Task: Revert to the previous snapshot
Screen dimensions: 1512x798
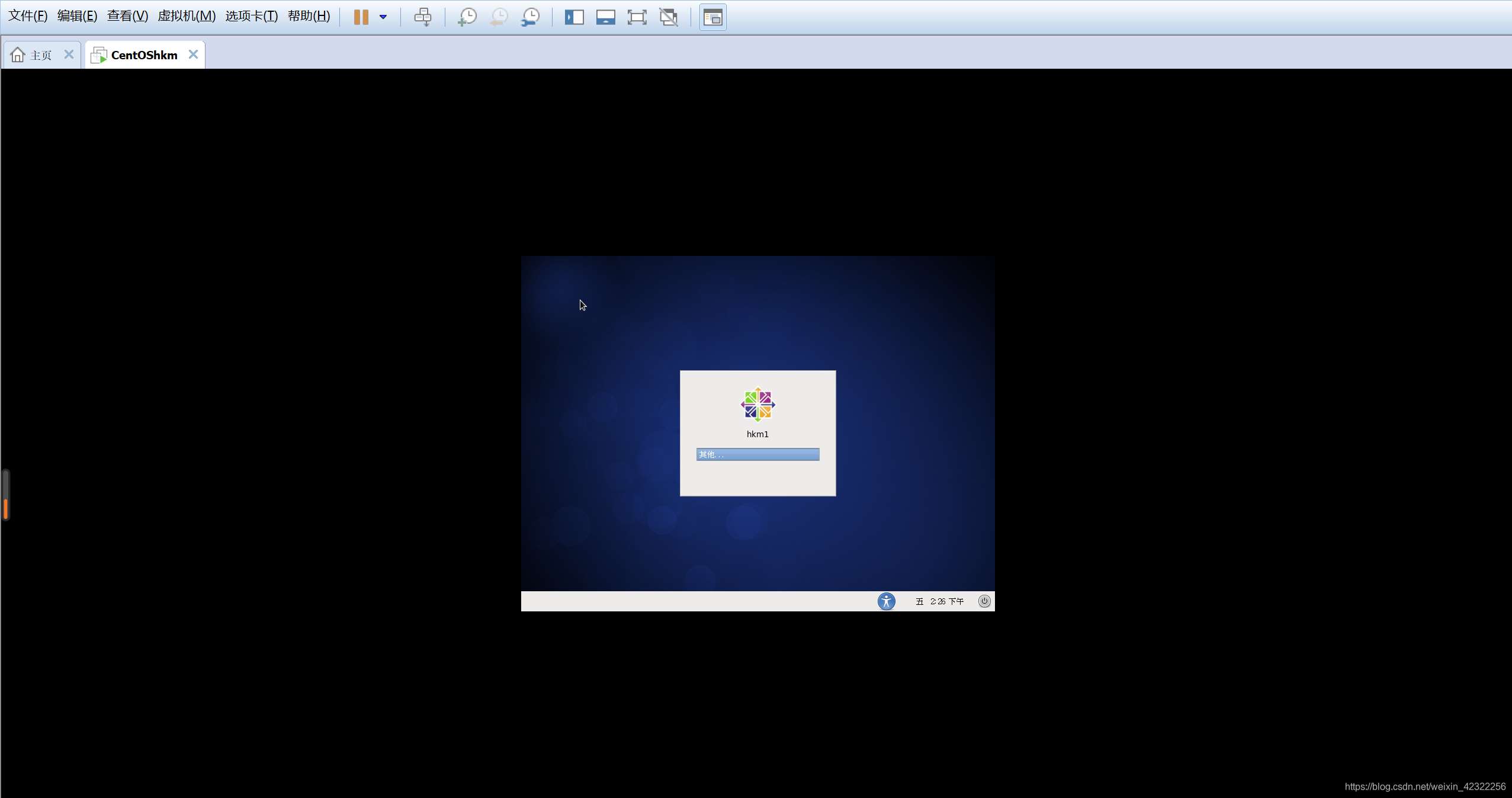Action: coord(499,17)
